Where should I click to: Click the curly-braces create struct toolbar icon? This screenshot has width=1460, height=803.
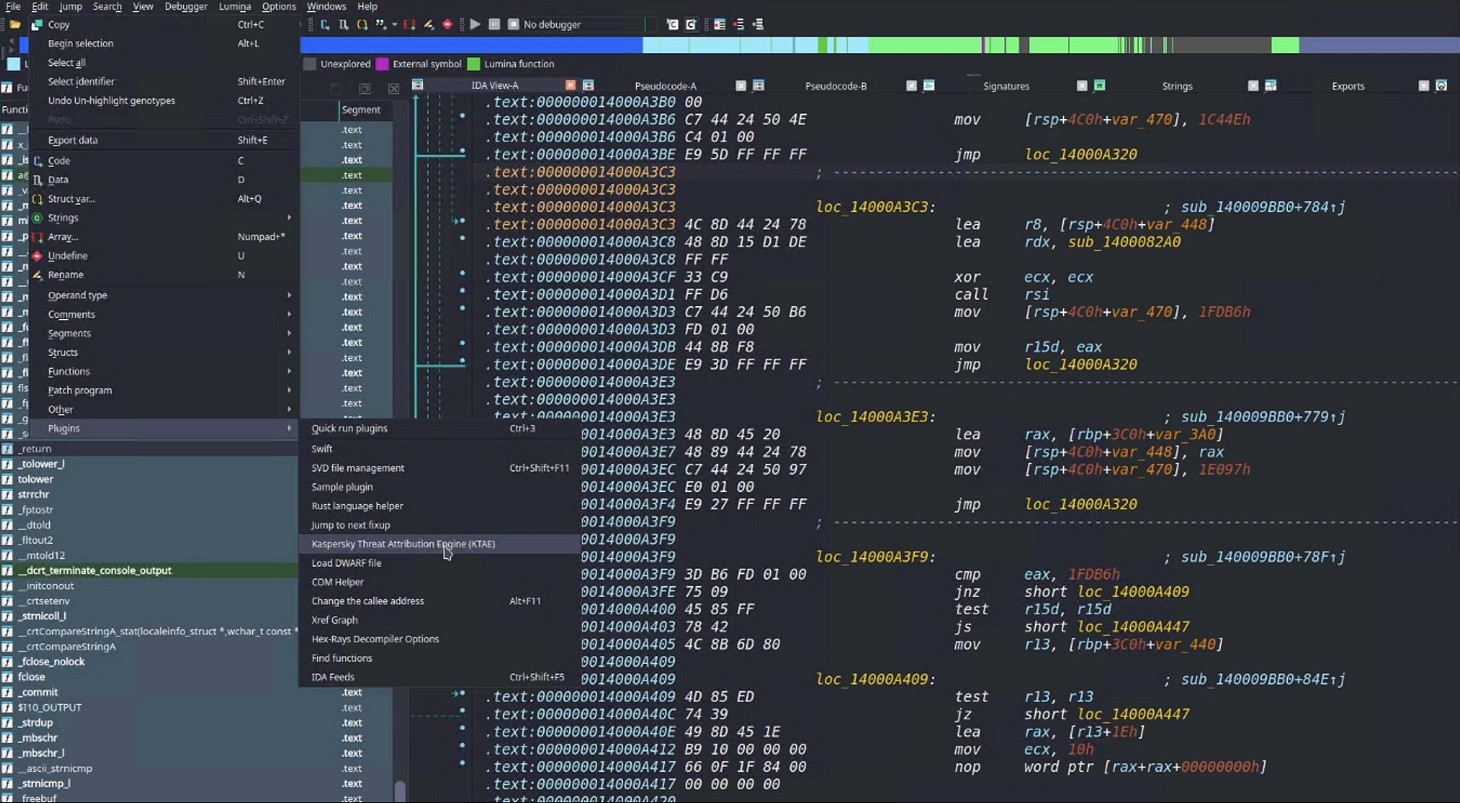(364, 25)
